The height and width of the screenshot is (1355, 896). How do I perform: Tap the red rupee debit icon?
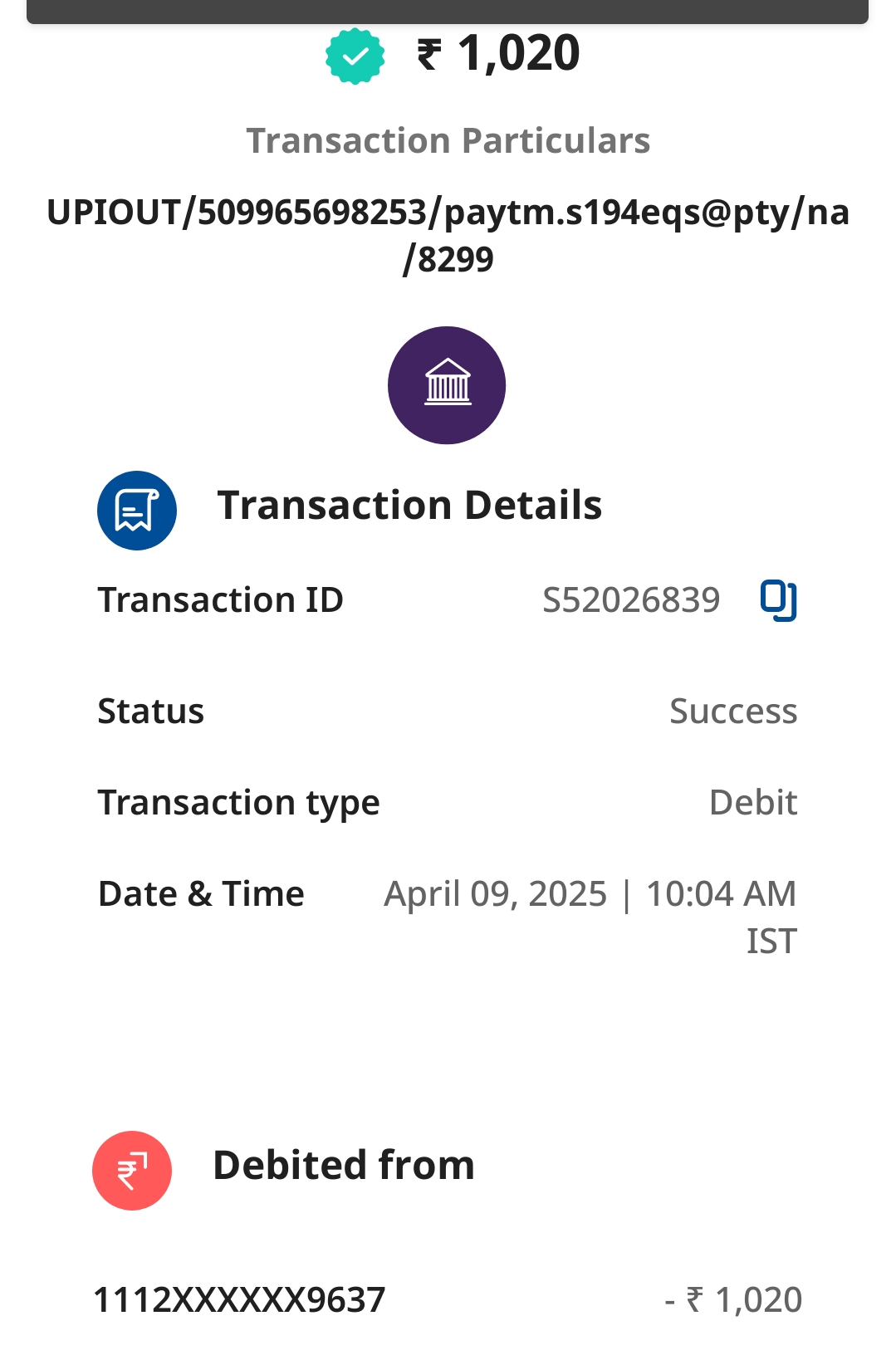[132, 1171]
